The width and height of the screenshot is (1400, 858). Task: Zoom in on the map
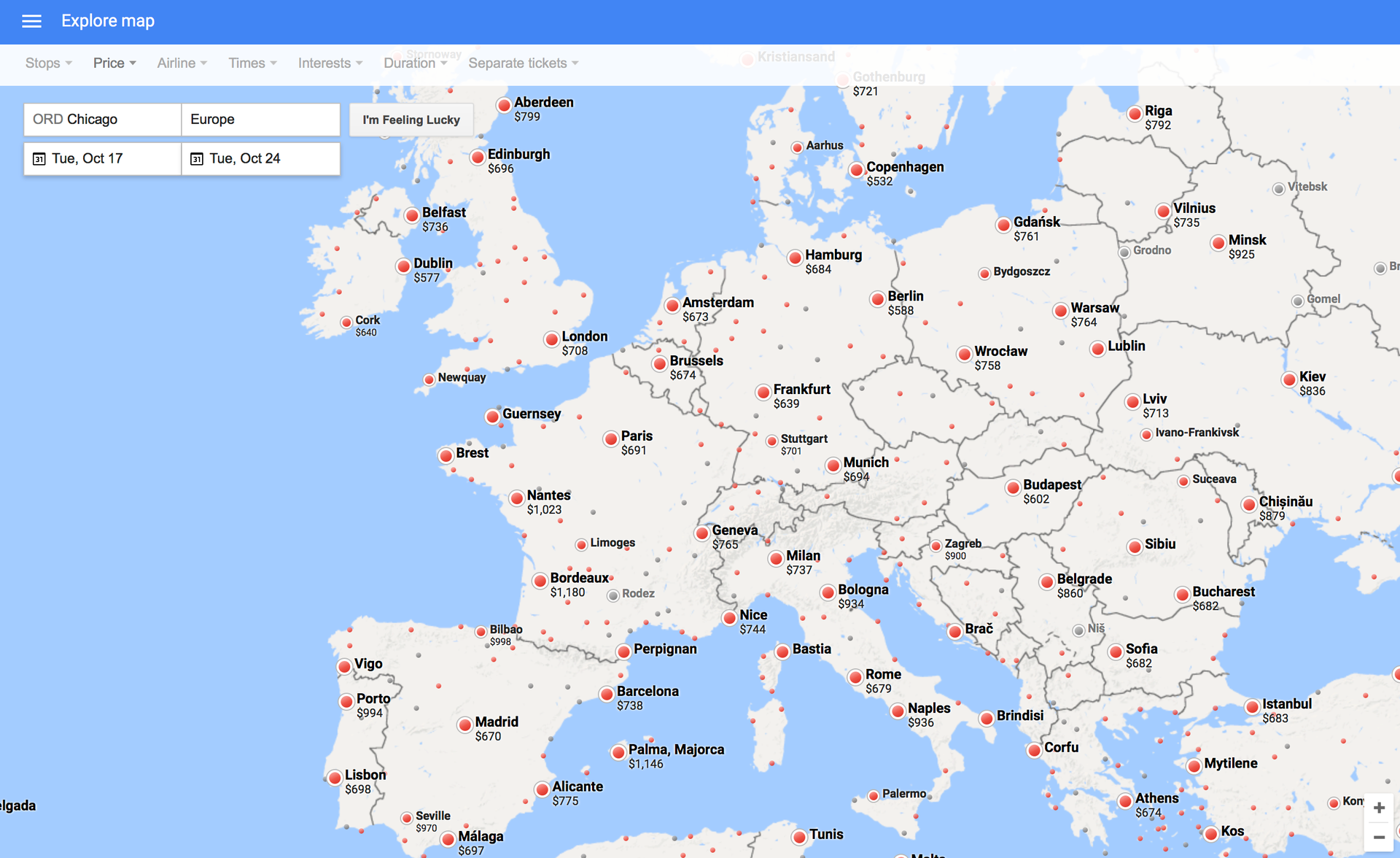click(x=1380, y=807)
